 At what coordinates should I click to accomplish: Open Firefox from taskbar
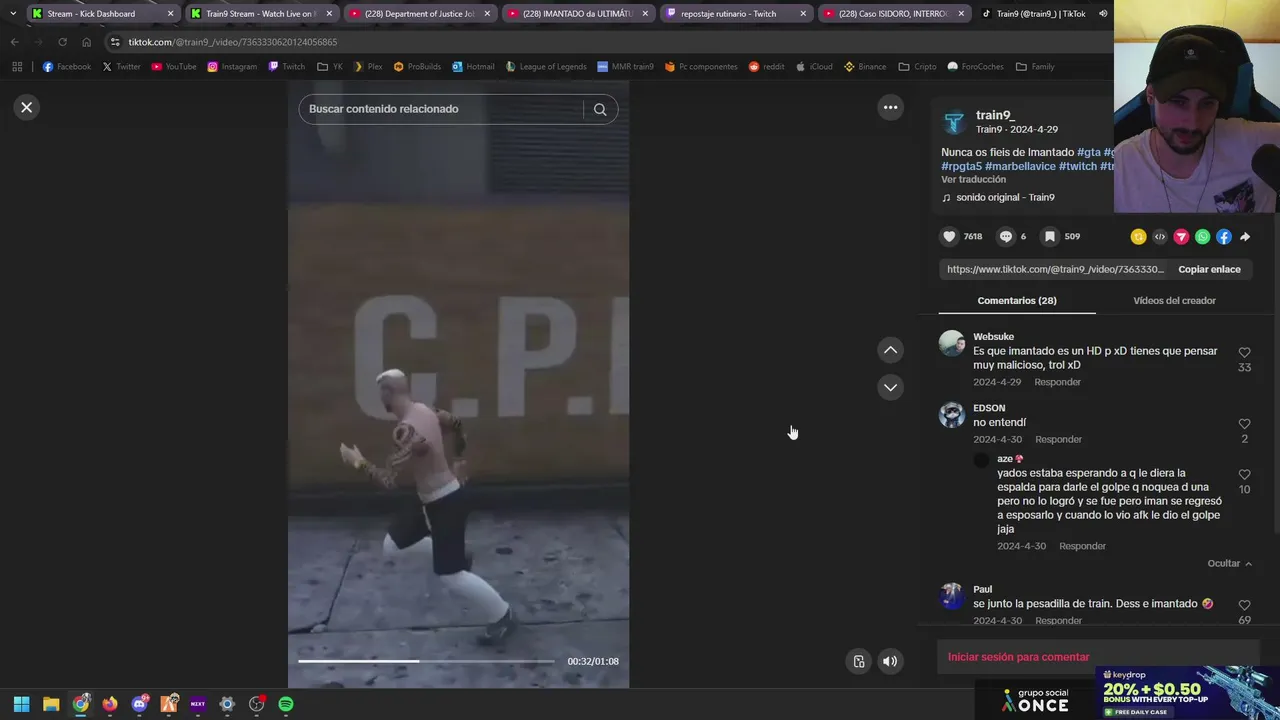(110, 704)
